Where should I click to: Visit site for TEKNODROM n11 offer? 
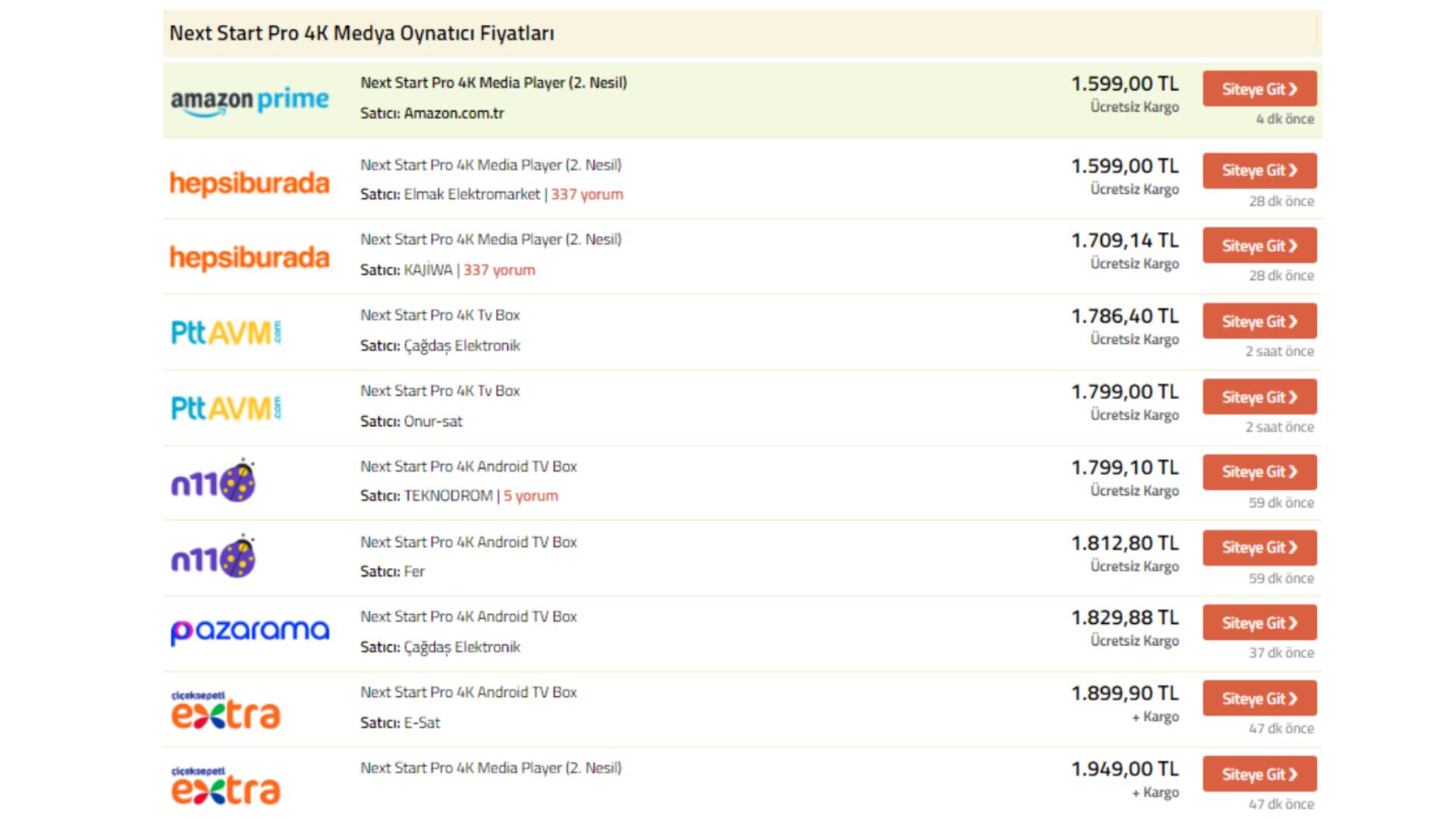[1260, 472]
